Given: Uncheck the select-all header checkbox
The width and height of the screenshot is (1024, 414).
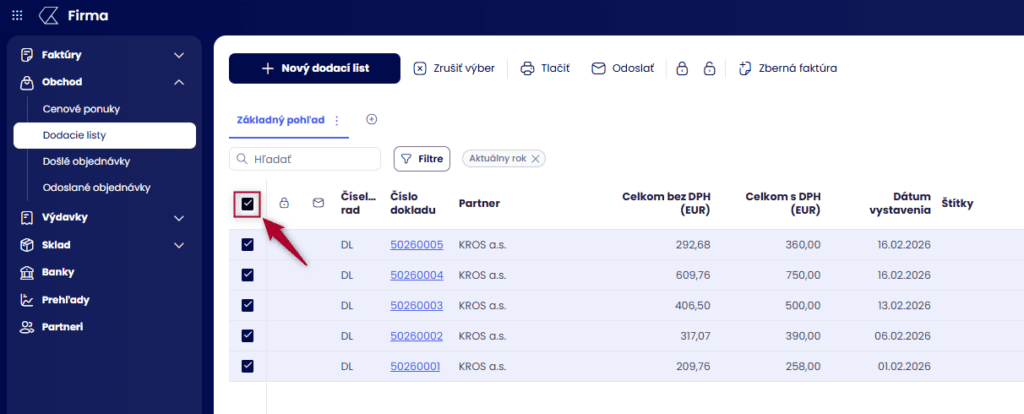Looking at the screenshot, I should (x=247, y=204).
